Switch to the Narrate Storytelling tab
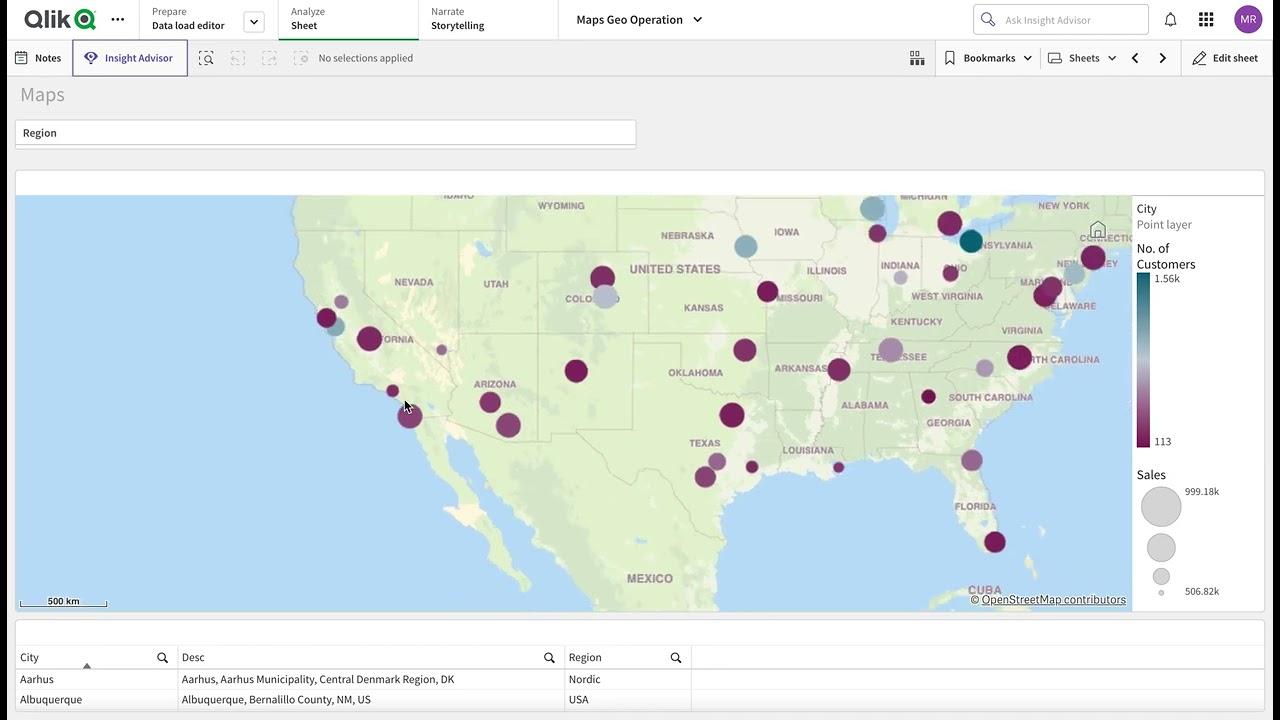The height and width of the screenshot is (720, 1280). (x=488, y=19)
